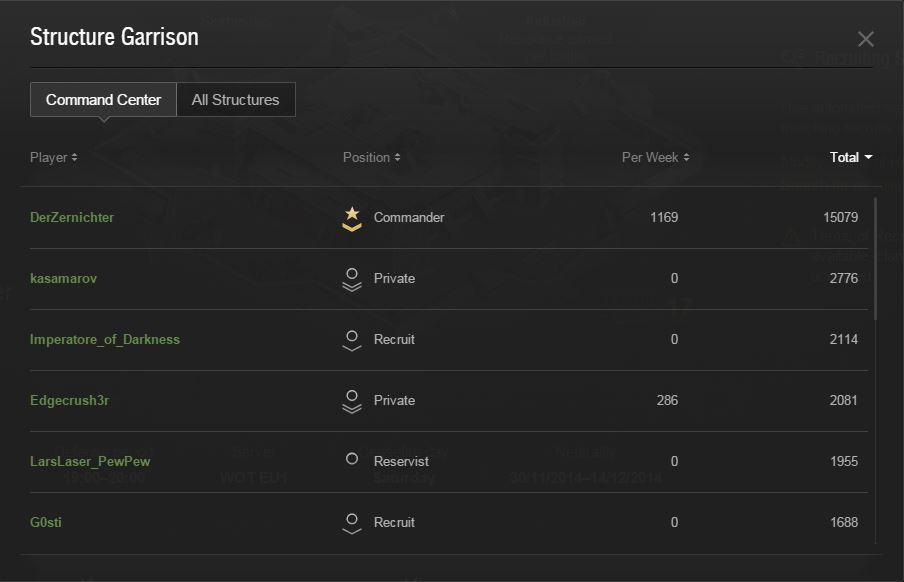Image resolution: width=904 pixels, height=582 pixels.
Task: Close the Structure Garrison dialog
Action: pos(865,39)
